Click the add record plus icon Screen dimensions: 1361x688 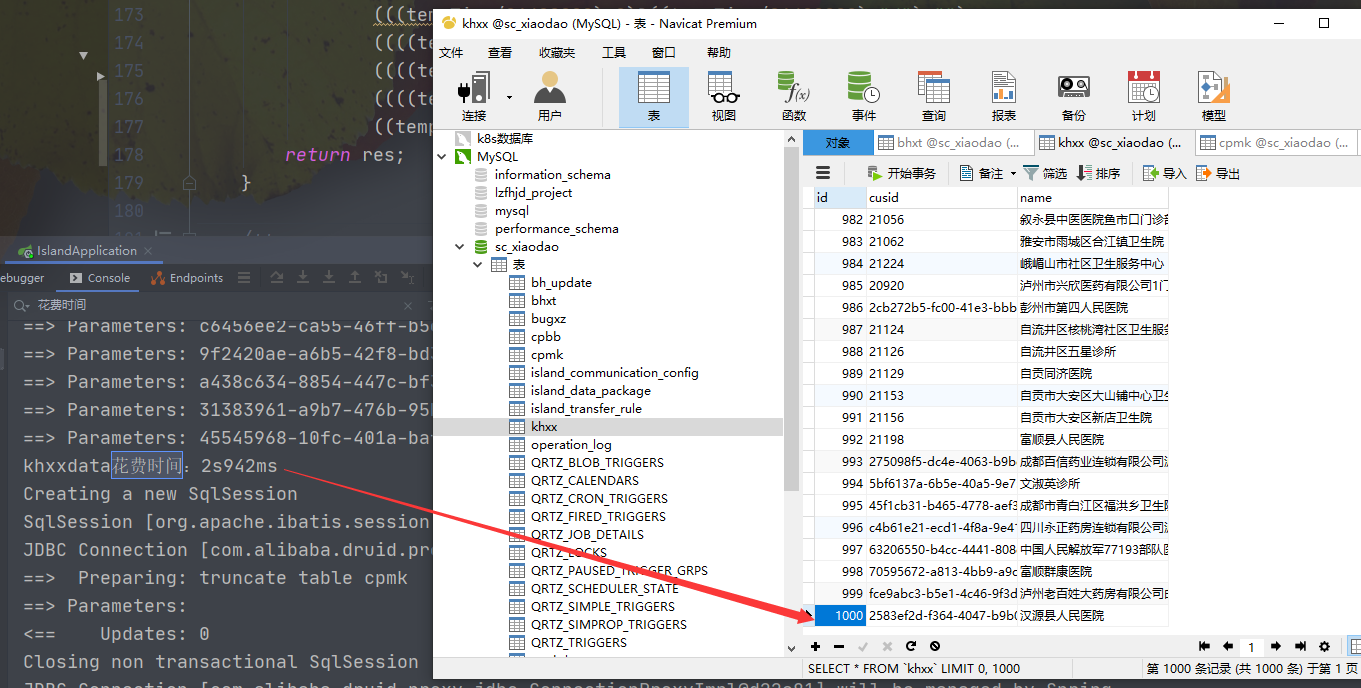point(816,647)
